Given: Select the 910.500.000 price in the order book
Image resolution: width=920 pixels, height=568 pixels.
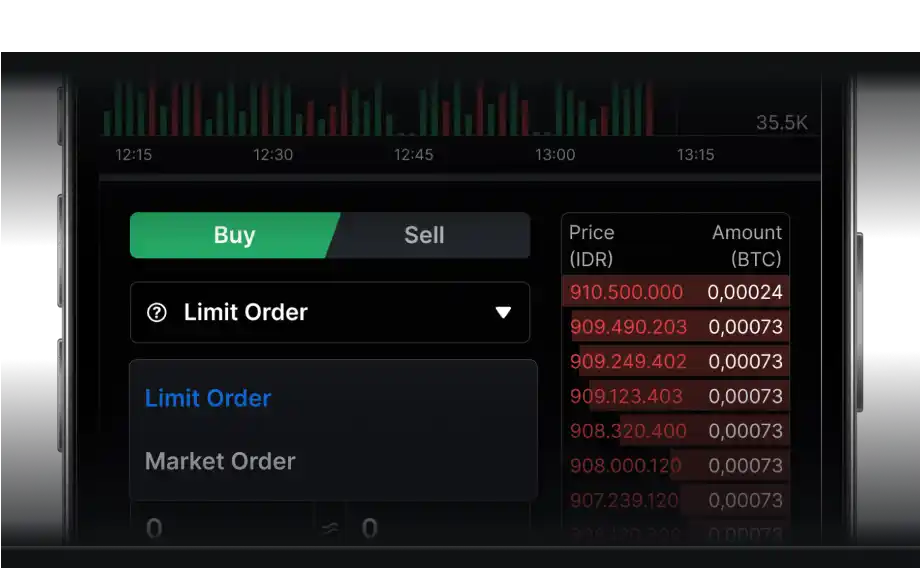Looking at the screenshot, I should tap(626, 292).
